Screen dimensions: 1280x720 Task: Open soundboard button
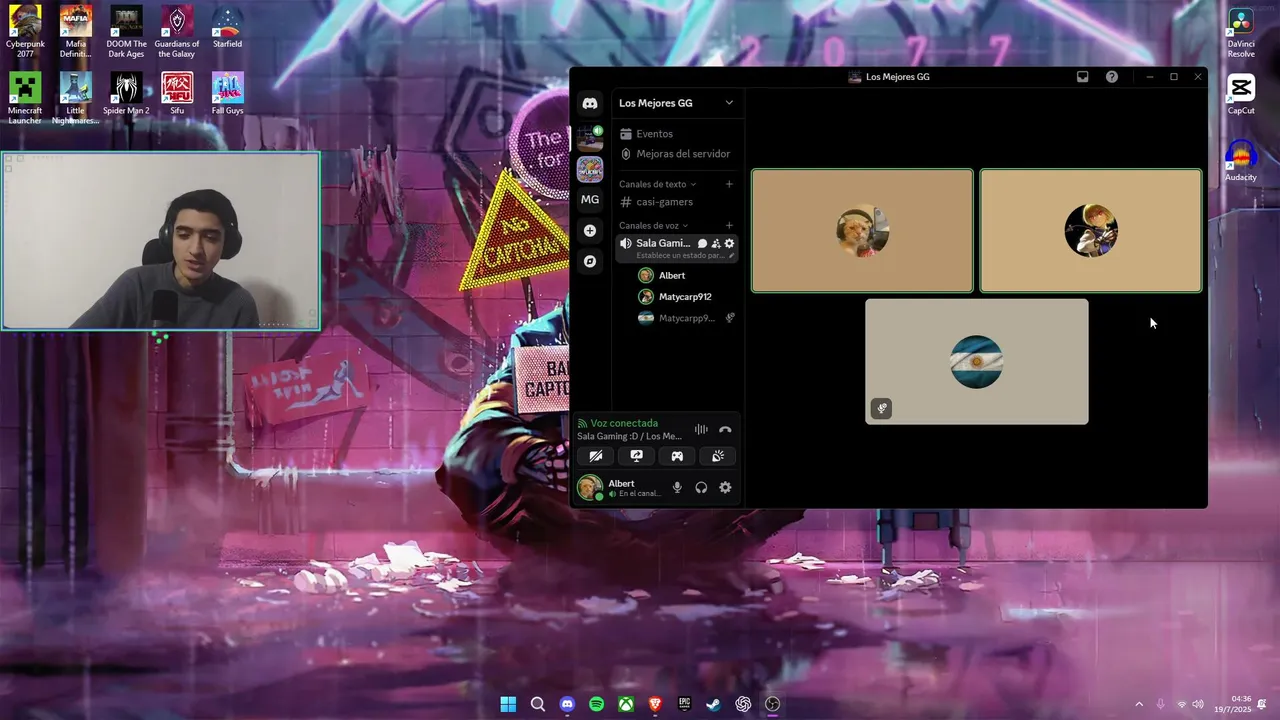tap(718, 456)
